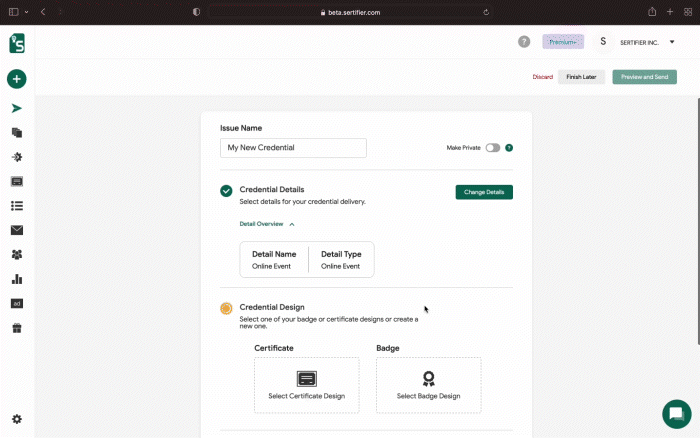Click the Discard link
The width and height of the screenshot is (700, 438).
542,77
